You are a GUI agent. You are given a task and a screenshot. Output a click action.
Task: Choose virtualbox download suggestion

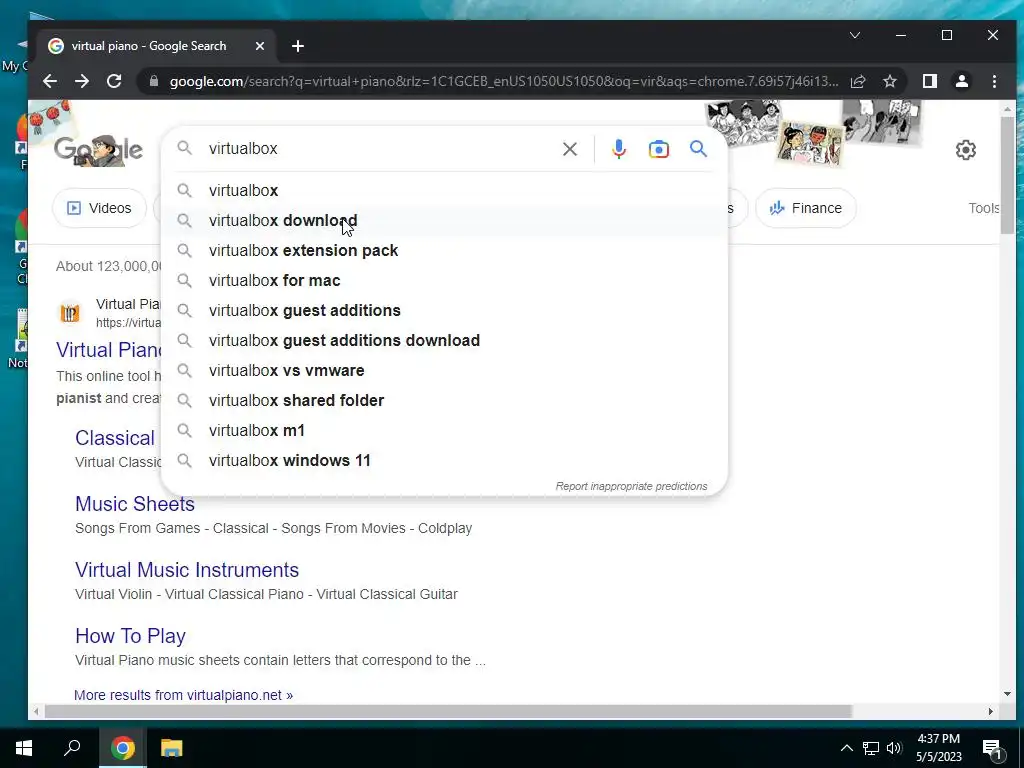tap(444, 220)
